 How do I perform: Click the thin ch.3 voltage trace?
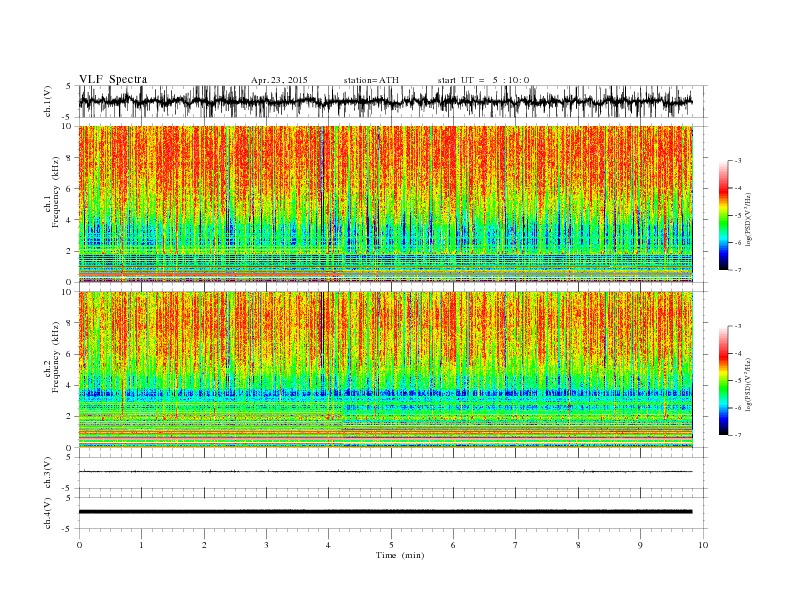point(385,472)
